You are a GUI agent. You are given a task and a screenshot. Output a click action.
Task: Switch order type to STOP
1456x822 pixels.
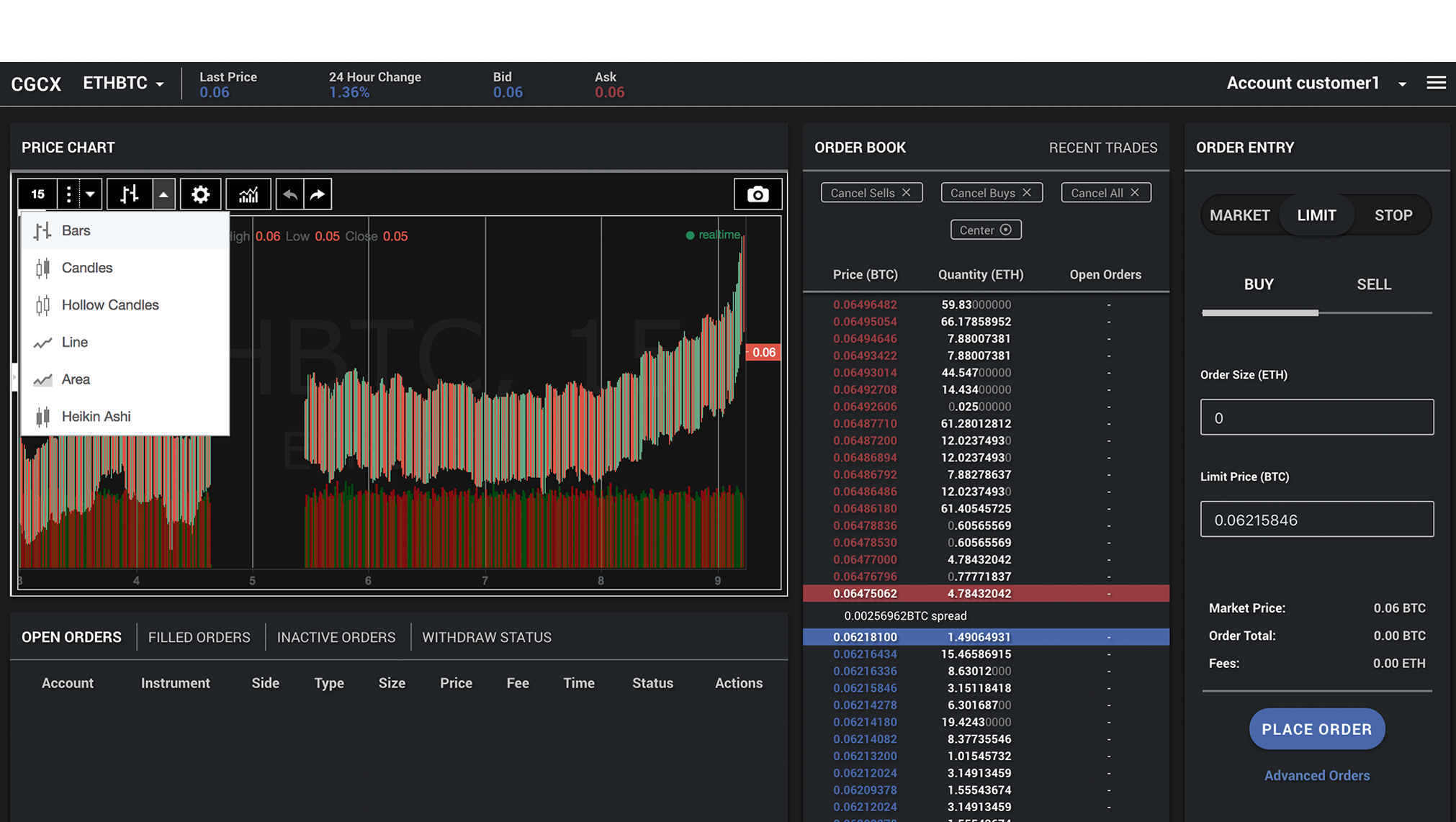coord(1393,215)
